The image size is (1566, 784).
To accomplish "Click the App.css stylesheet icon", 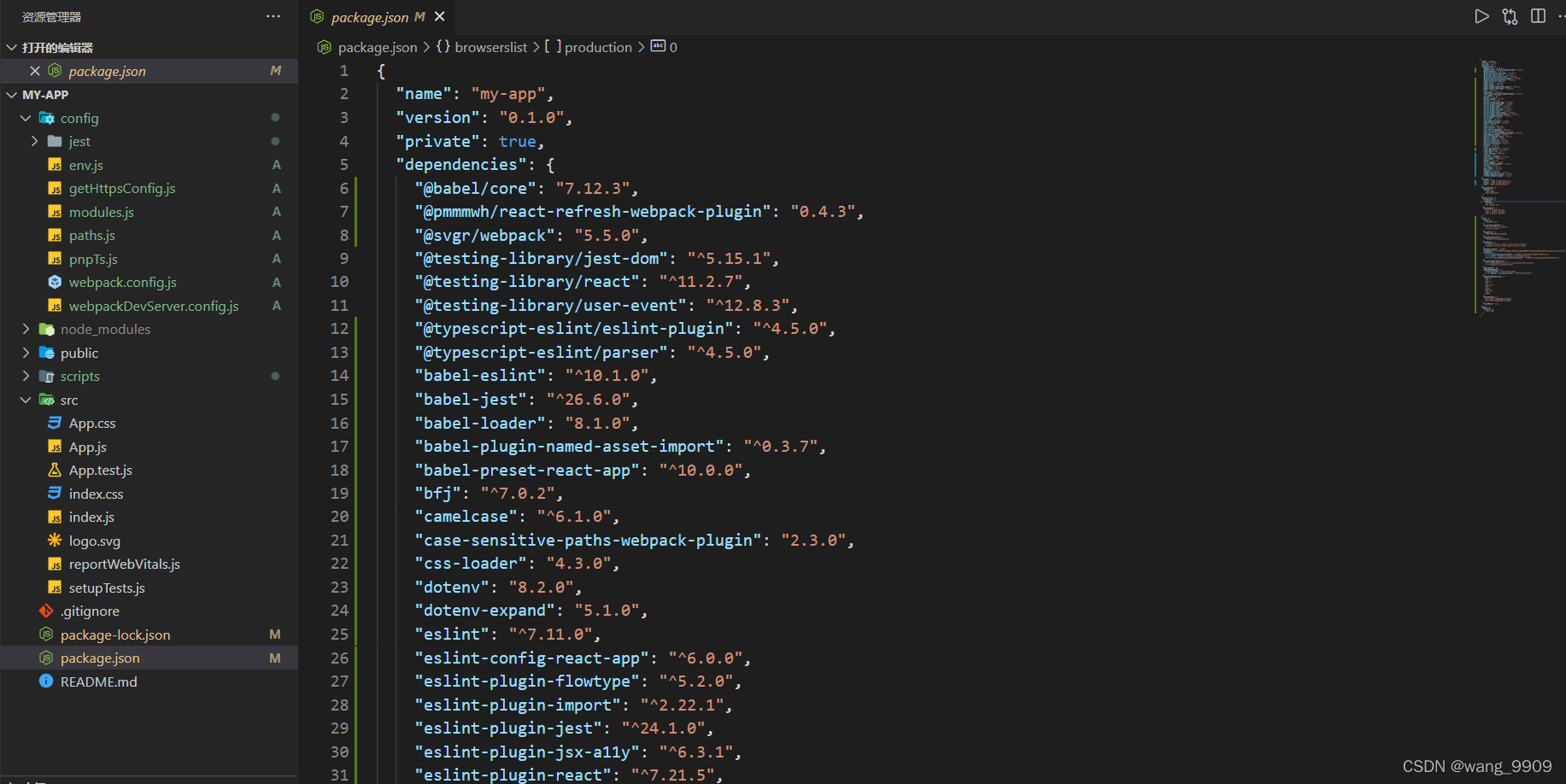I will (x=55, y=423).
